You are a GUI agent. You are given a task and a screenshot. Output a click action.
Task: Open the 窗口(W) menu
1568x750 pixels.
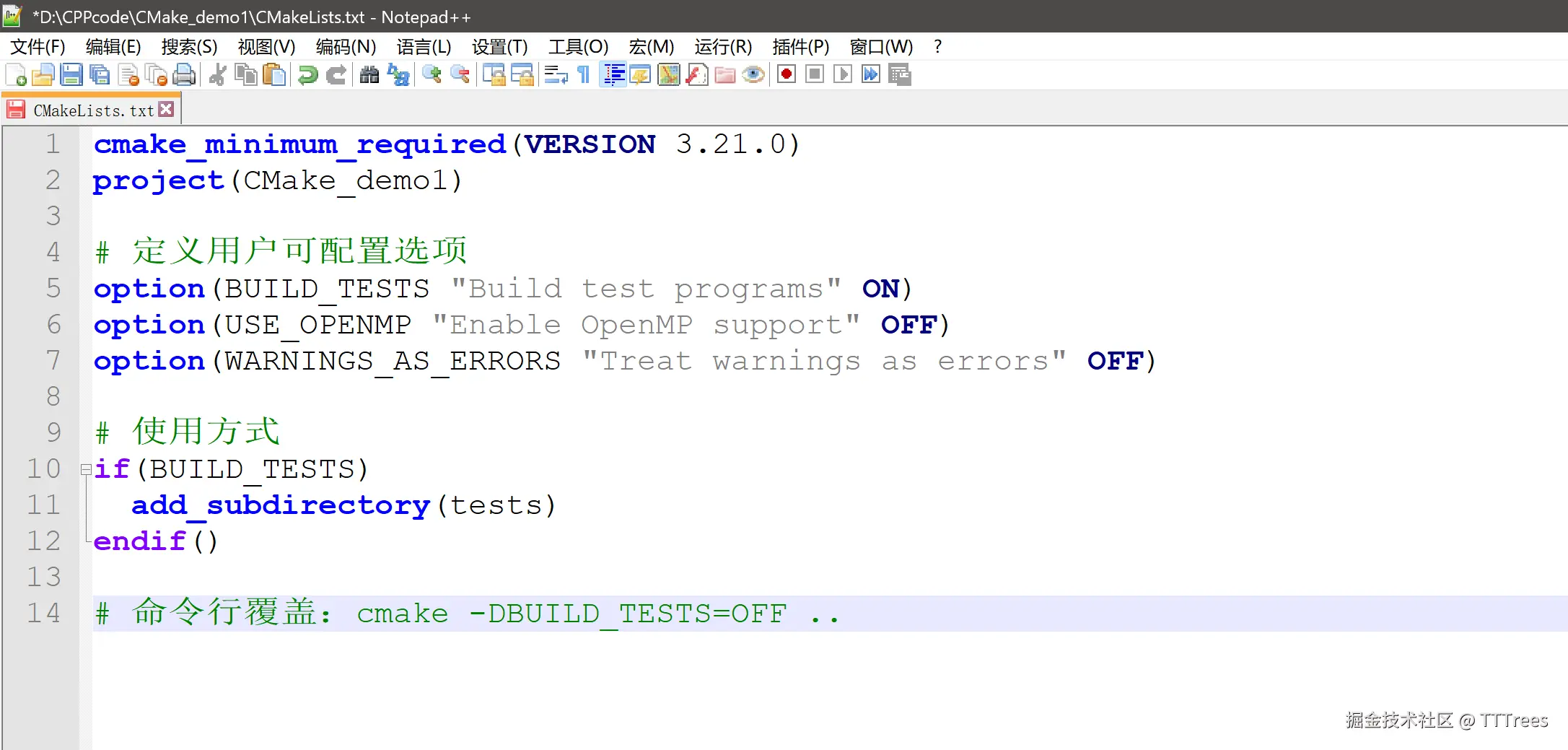pos(881,47)
